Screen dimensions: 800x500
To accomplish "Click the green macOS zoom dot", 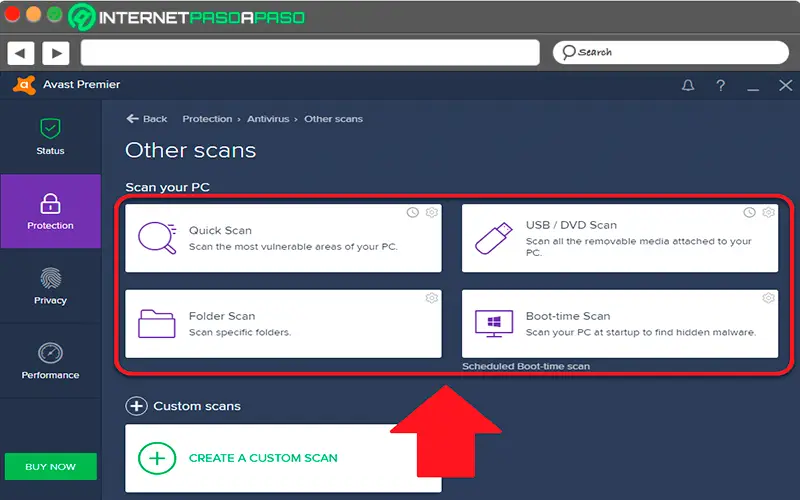I will pyautogui.click(x=55, y=14).
